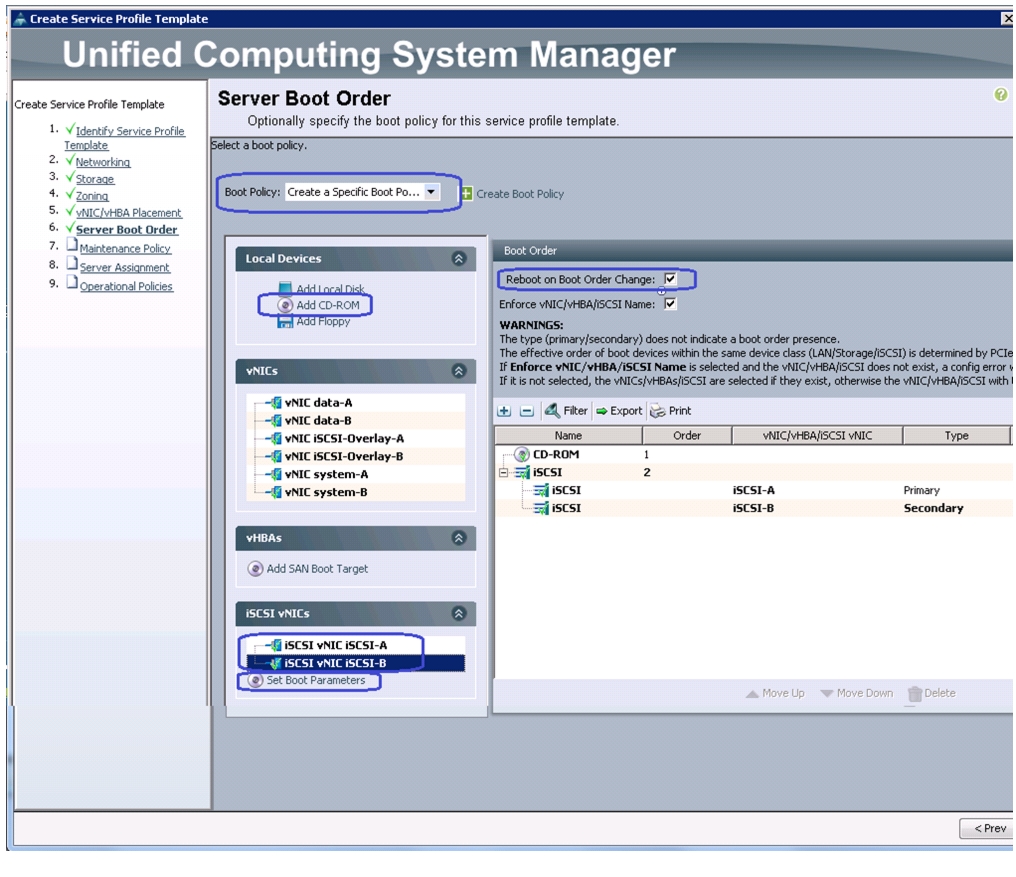Viewport: 1016px width, 877px height.
Task: Collapse the iSCSI vNICs panel
Action: pyautogui.click(x=459, y=613)
